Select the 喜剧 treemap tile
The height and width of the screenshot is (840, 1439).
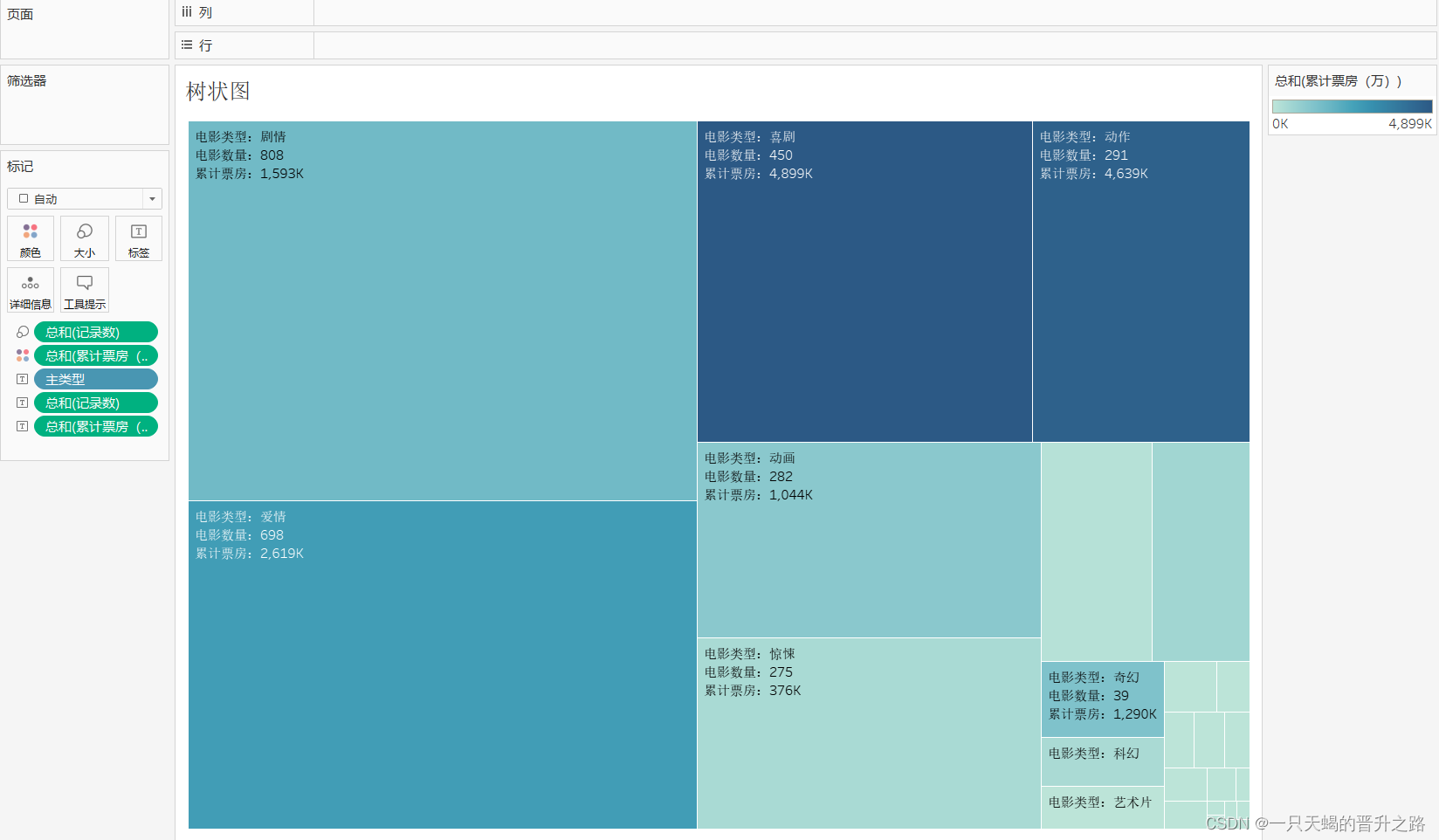coord(864,281)
